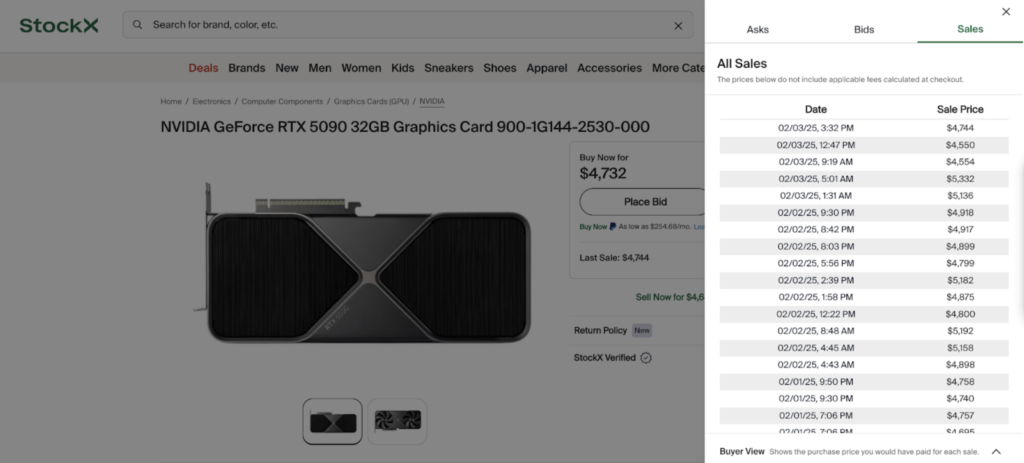Image resolution: width=1024 pixels, height=463 pixels.
Task: Click the StockX Verified checkmark icon
Action: point(646,357)
